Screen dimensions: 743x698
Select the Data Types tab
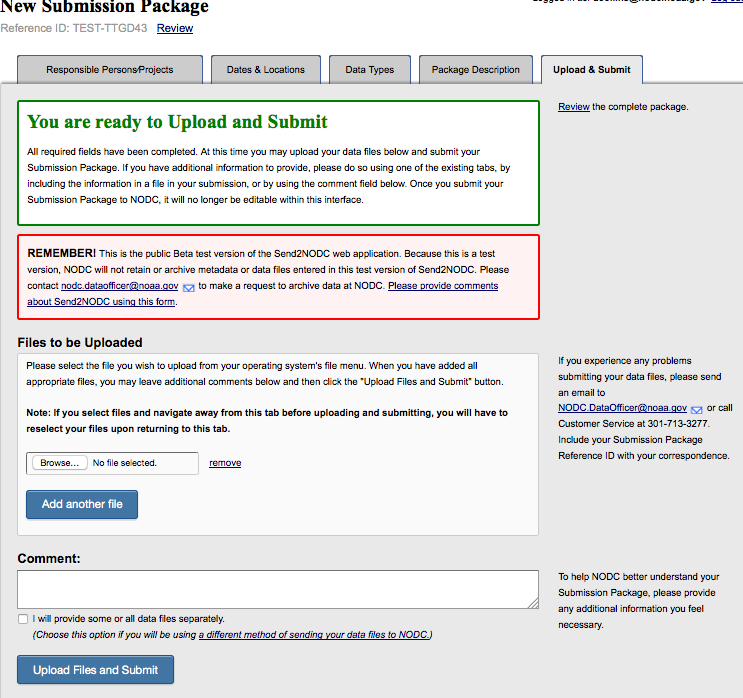370,70
